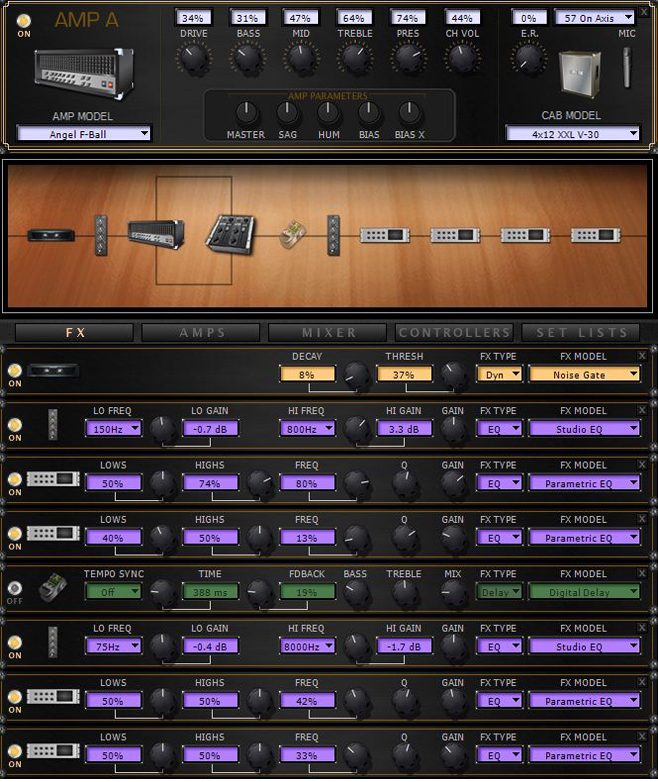Click the THRESH 37% value field
The image size is (658, 782).
[404, 375]
